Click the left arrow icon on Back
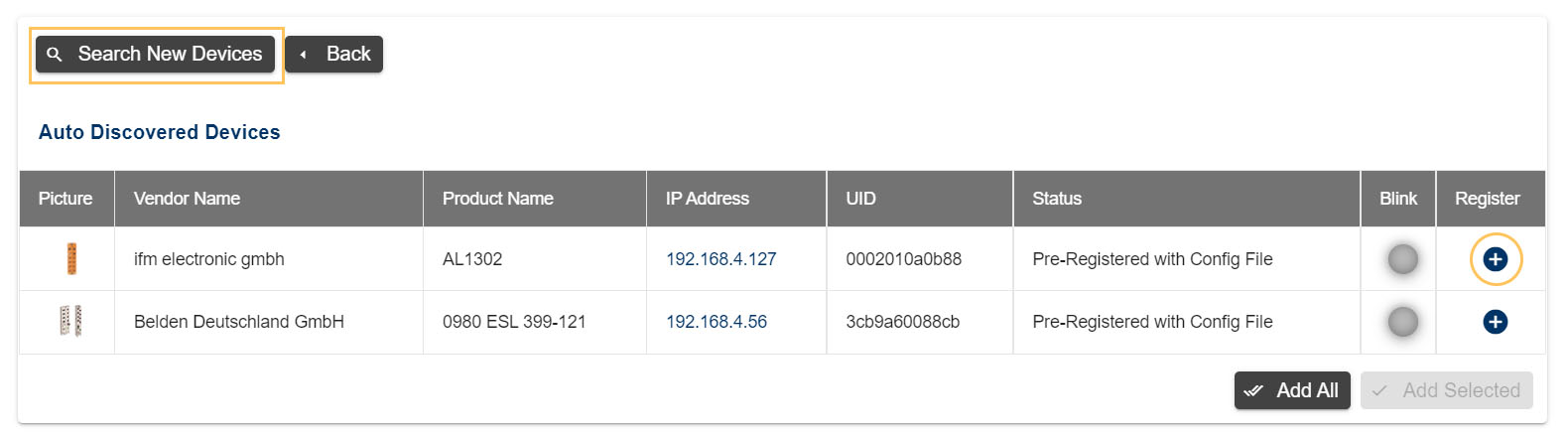The height and width of the screenshot is (441, 1568). pyautogui.click(x=303, y=55)
